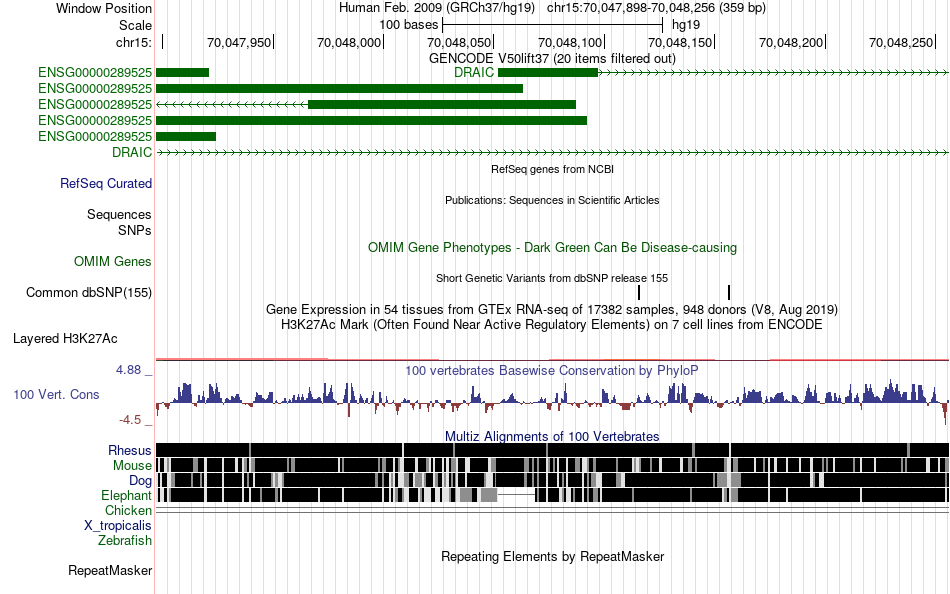Screen dimensions: 950x594
Task: Click the "OMIM Genes" track label
Action: 112,261
